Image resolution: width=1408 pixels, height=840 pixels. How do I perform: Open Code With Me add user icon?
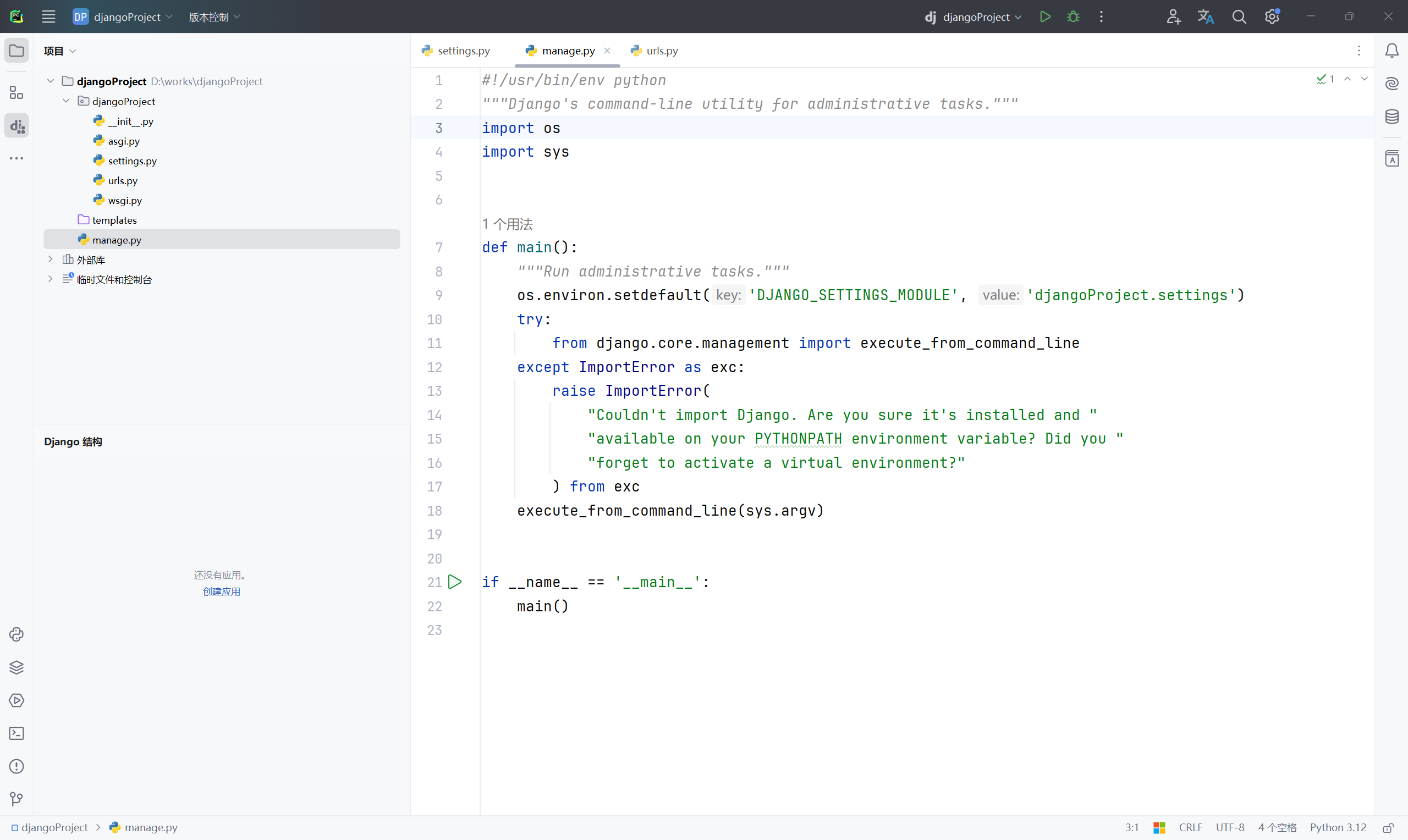pos(1173,17)
